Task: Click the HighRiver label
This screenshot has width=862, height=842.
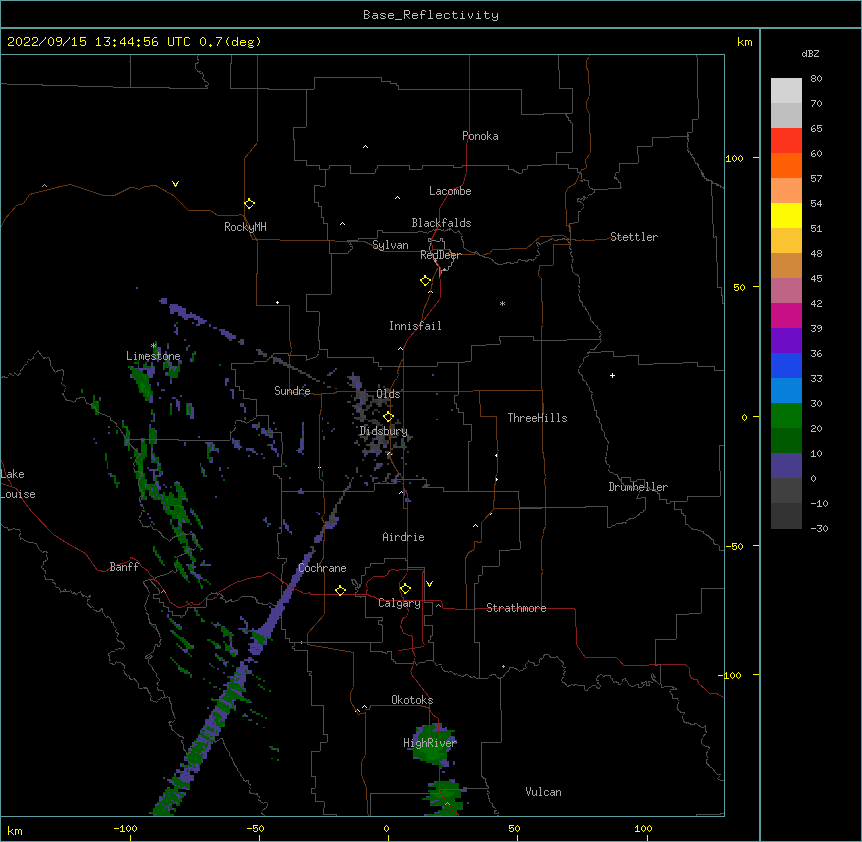Action: point(430,743)
